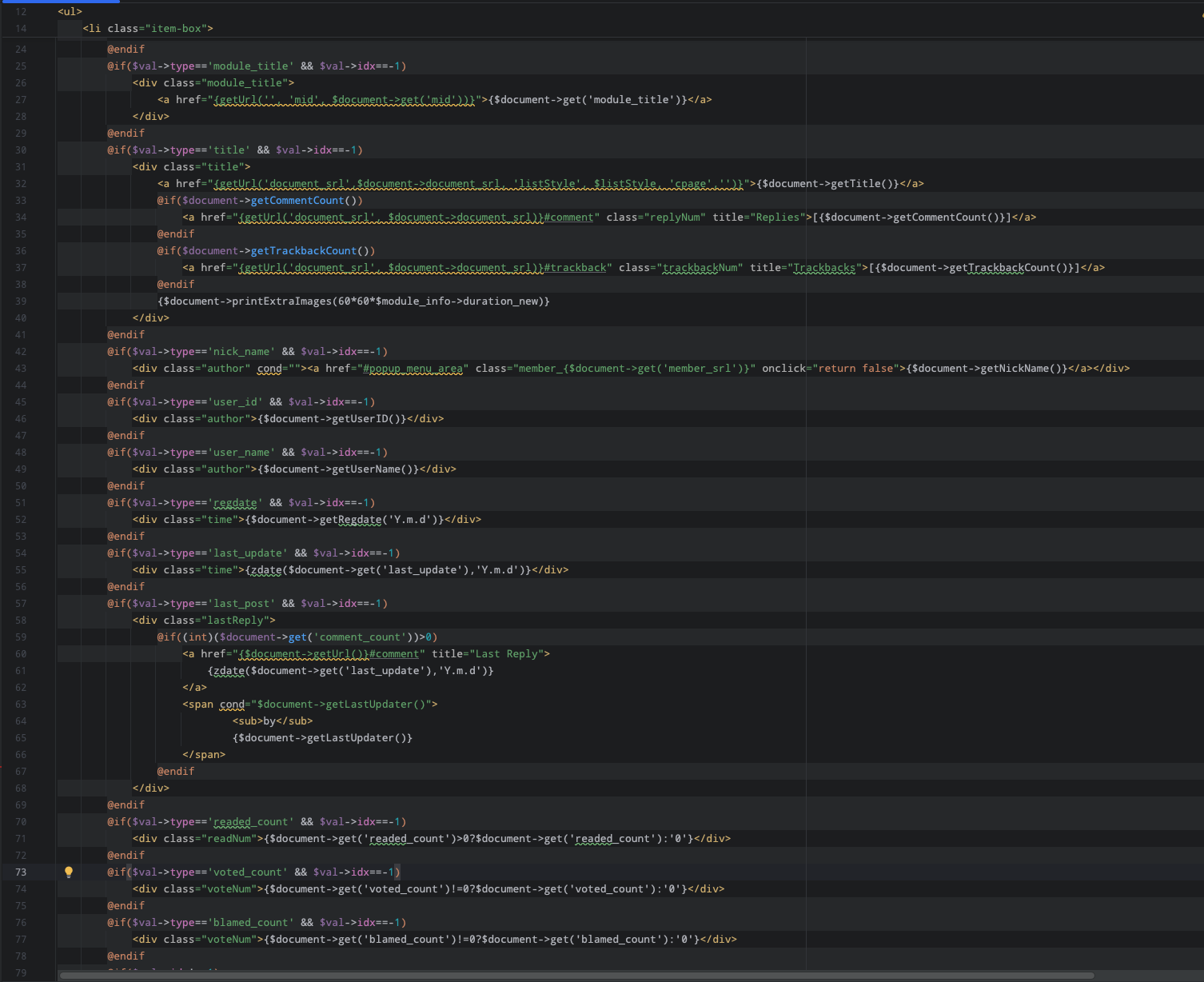Click {$document->getLastUpdater()} on line 65
This screenshot has width=1204, height=982.
(x=322, y=738)
